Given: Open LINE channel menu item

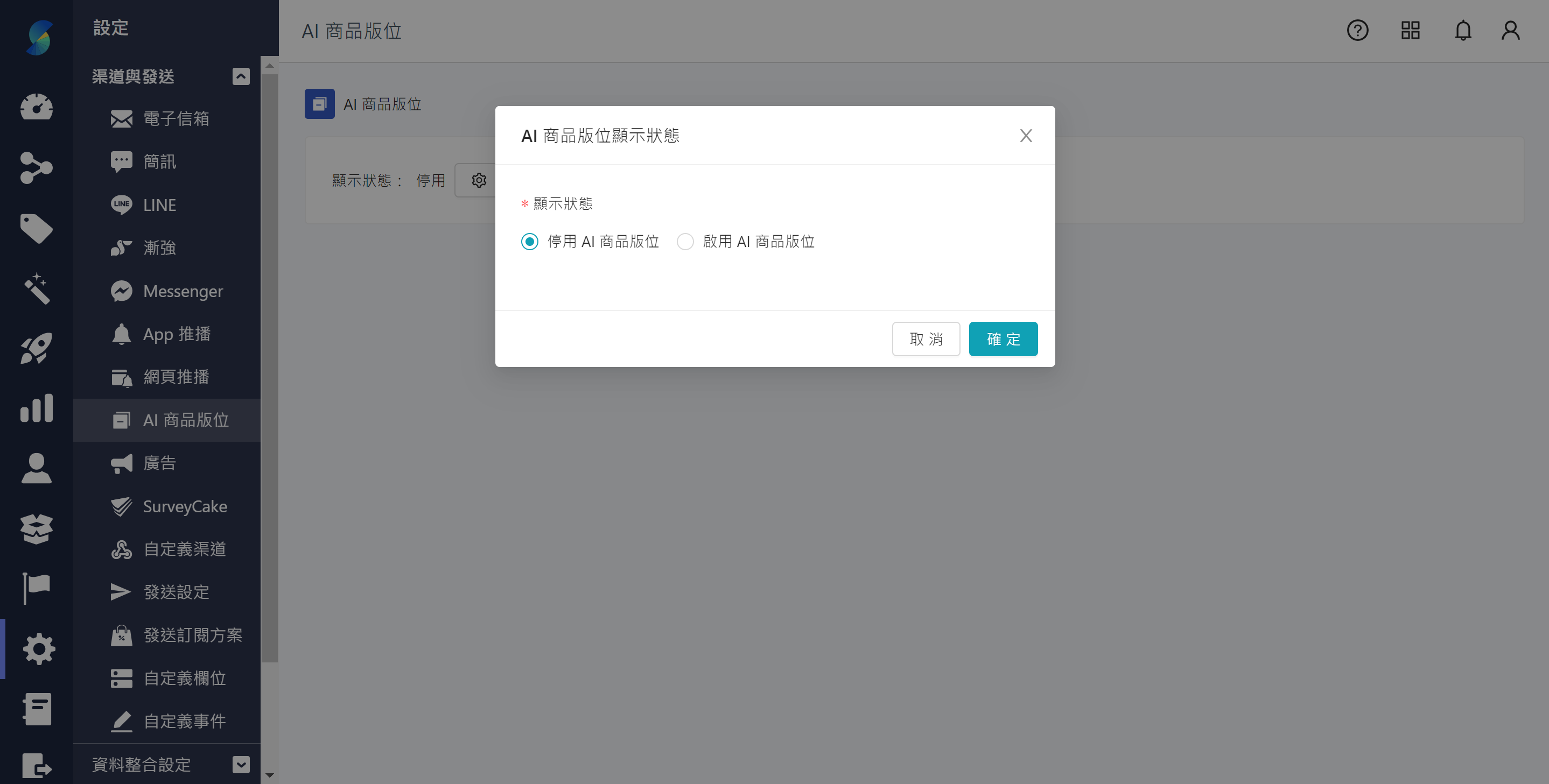Looking at the screenshot, I should (x=167, y=205).
